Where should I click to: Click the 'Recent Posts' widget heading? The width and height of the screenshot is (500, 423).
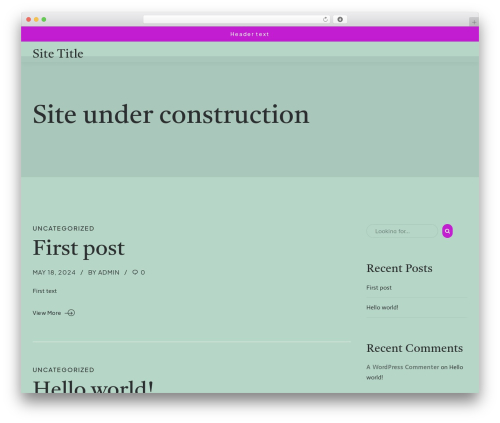click(399, 268)
